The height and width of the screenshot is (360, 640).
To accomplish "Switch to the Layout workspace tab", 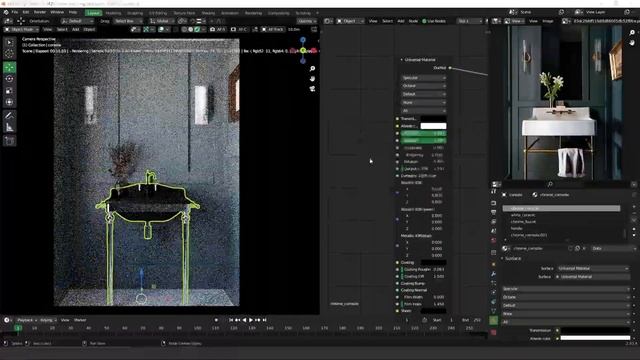I will pyautogui.click(x=93, y=13).
